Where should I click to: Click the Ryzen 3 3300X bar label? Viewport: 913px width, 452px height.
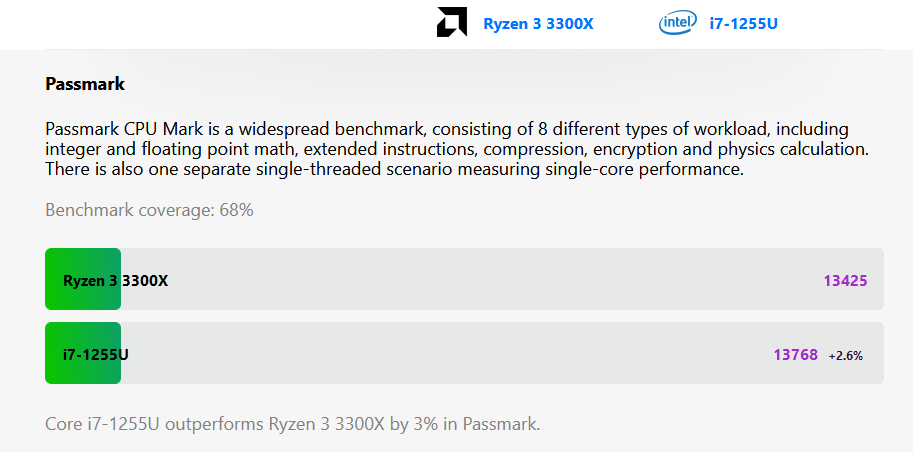pos(115,281)
